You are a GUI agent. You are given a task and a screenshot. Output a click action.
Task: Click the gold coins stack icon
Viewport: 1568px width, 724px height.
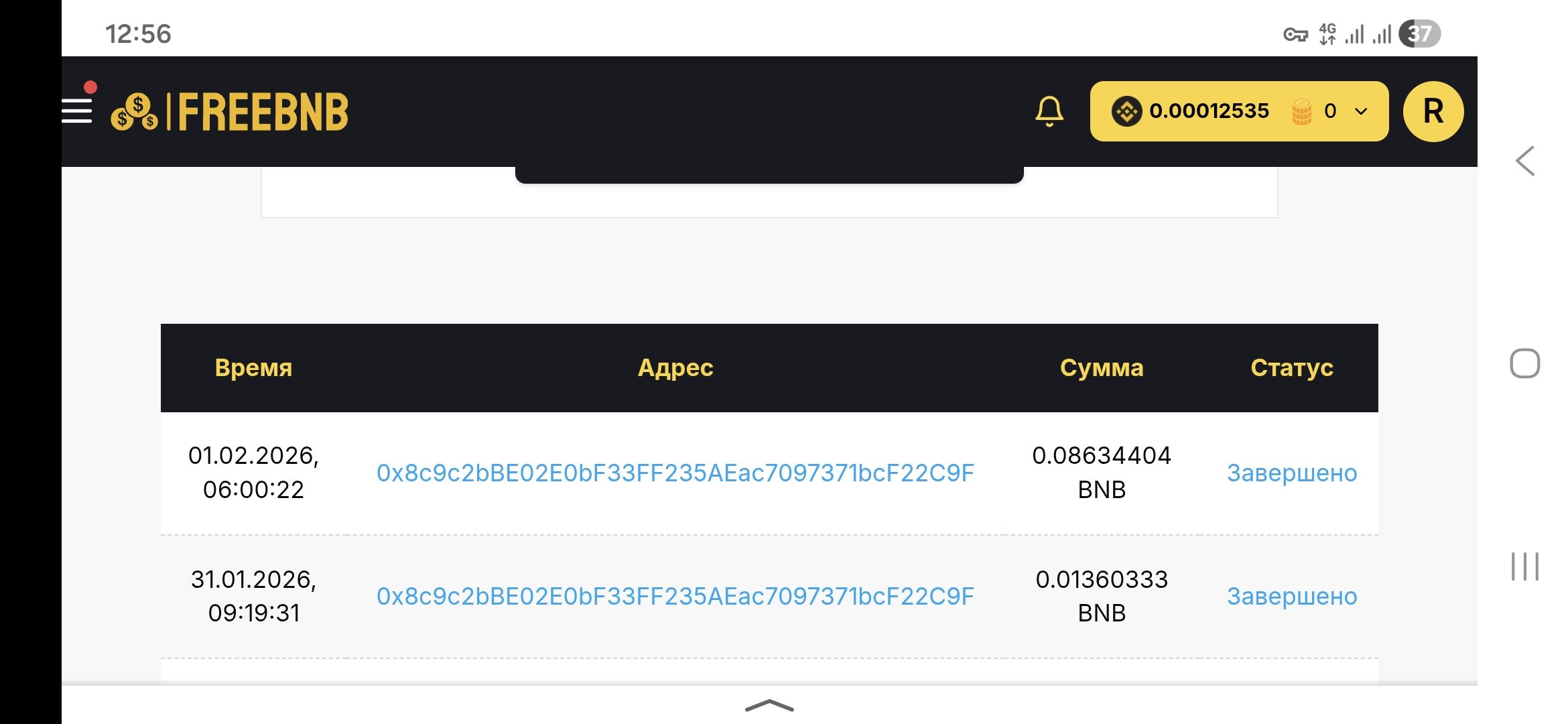click(x=1301, y=111)
